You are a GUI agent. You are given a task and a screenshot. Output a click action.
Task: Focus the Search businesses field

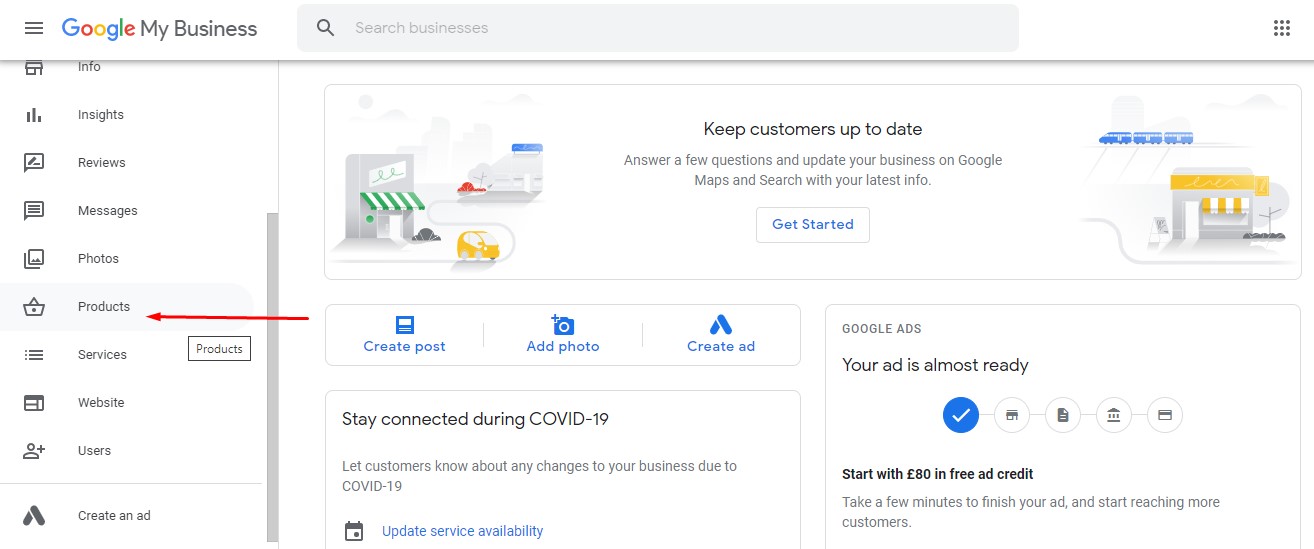(658, 28)
